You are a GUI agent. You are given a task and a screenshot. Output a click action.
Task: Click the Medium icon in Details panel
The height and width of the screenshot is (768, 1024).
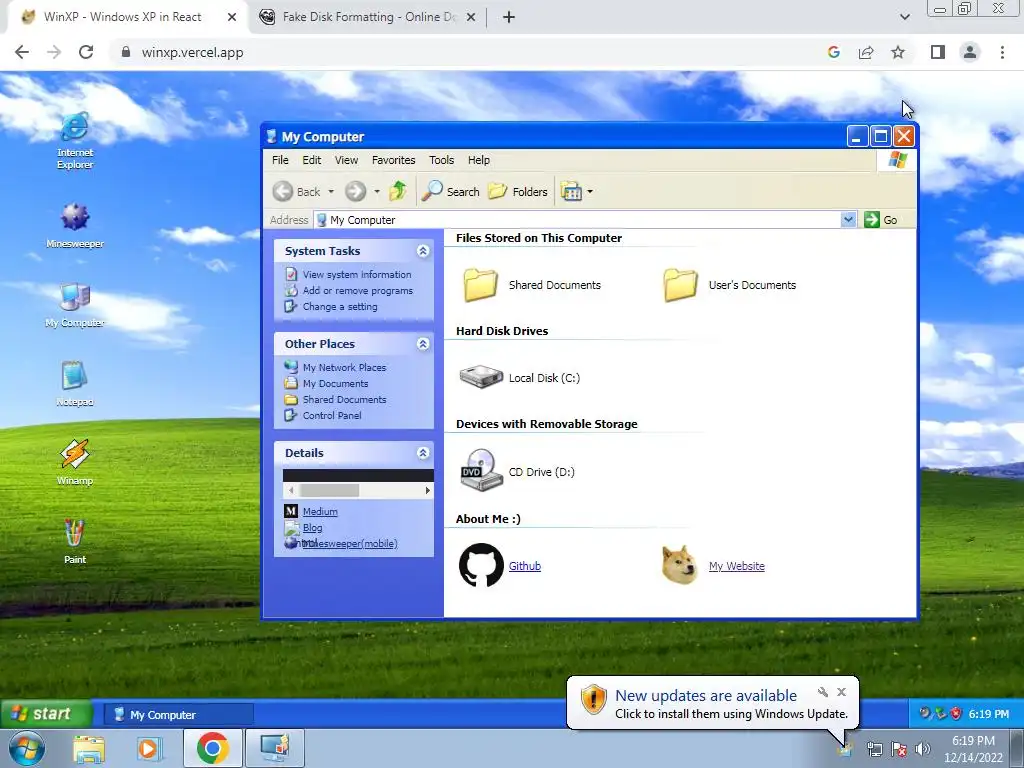[291, 511]
